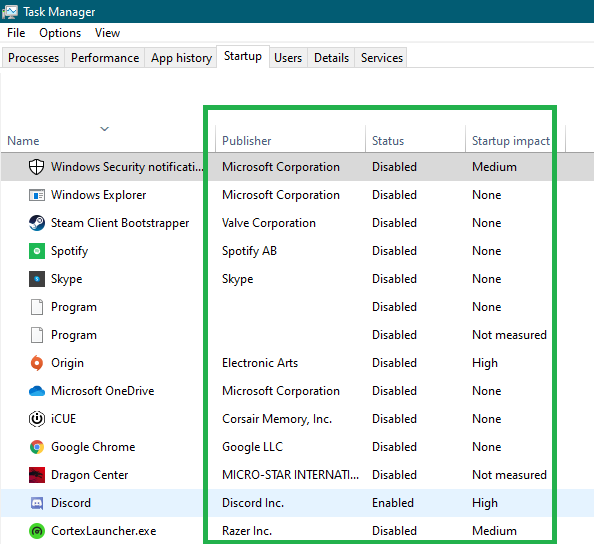The image size is (594, 544).
Task: Select the iCUE Corsair icon
Action: 37,419
